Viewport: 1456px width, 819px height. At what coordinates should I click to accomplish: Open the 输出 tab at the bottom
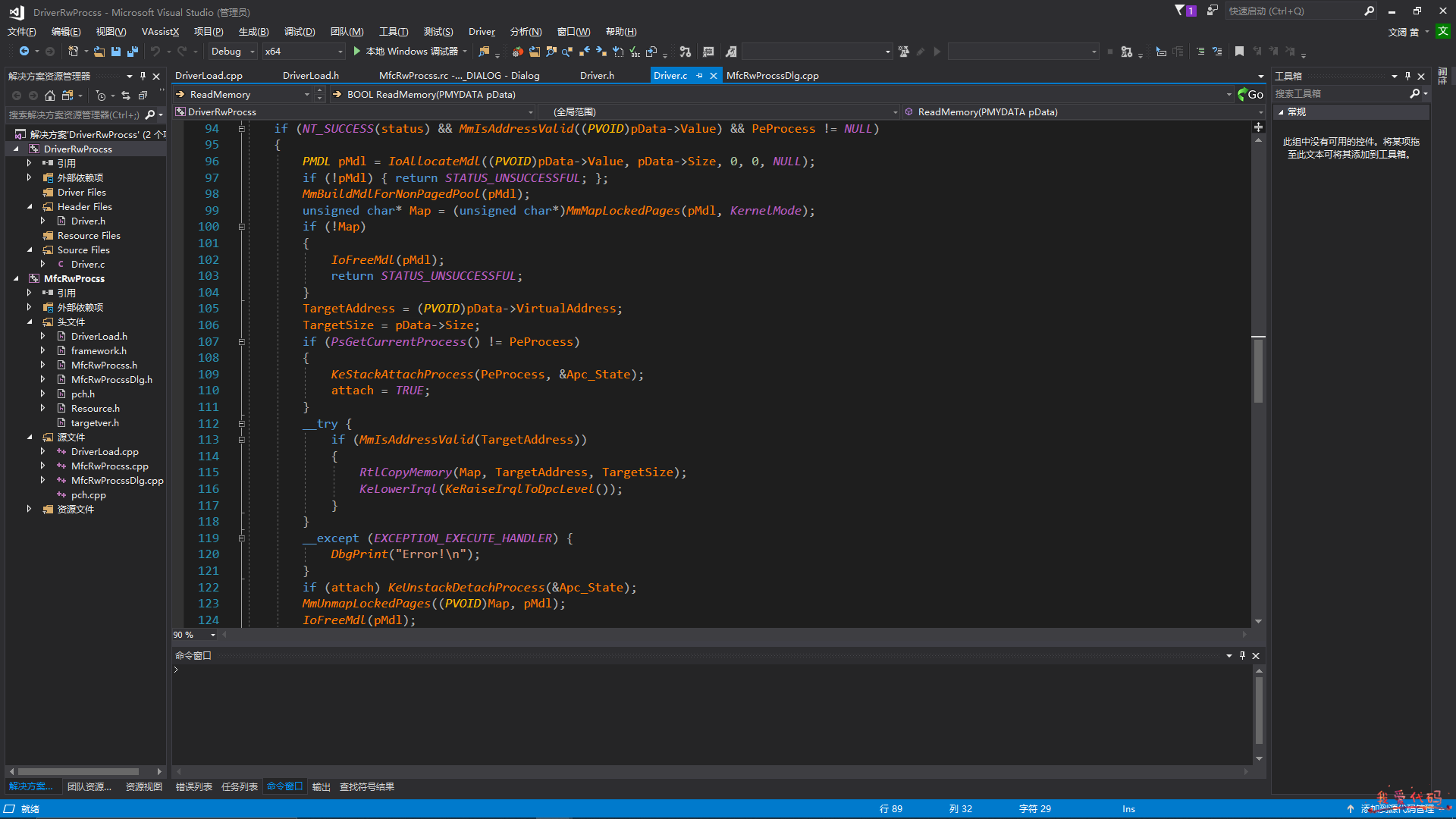click(322, 786)
